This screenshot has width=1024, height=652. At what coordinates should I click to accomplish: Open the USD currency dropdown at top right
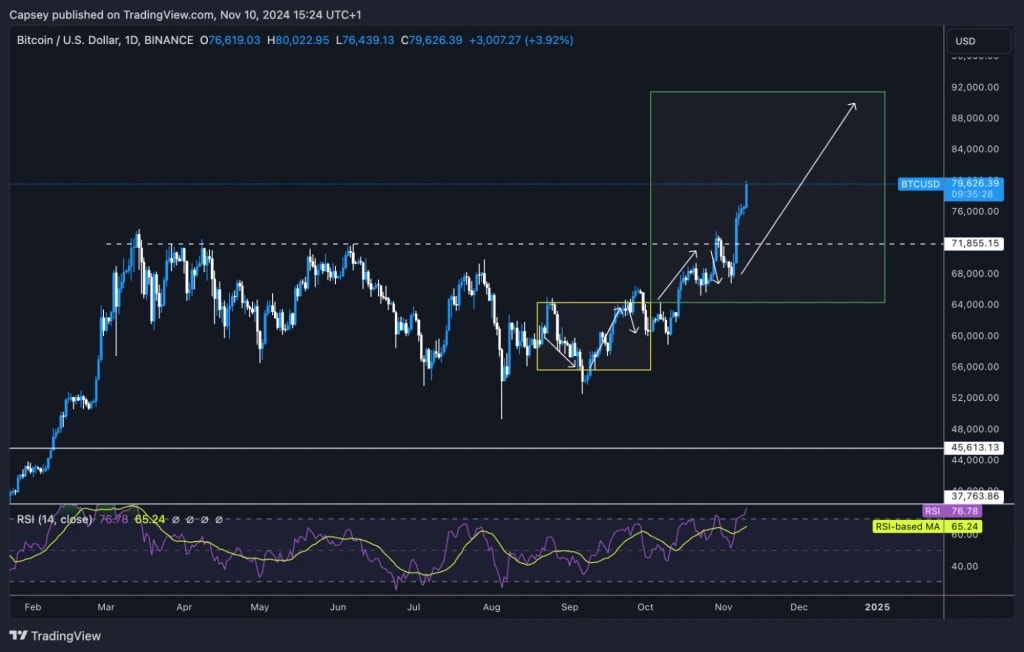coord(977,41)
